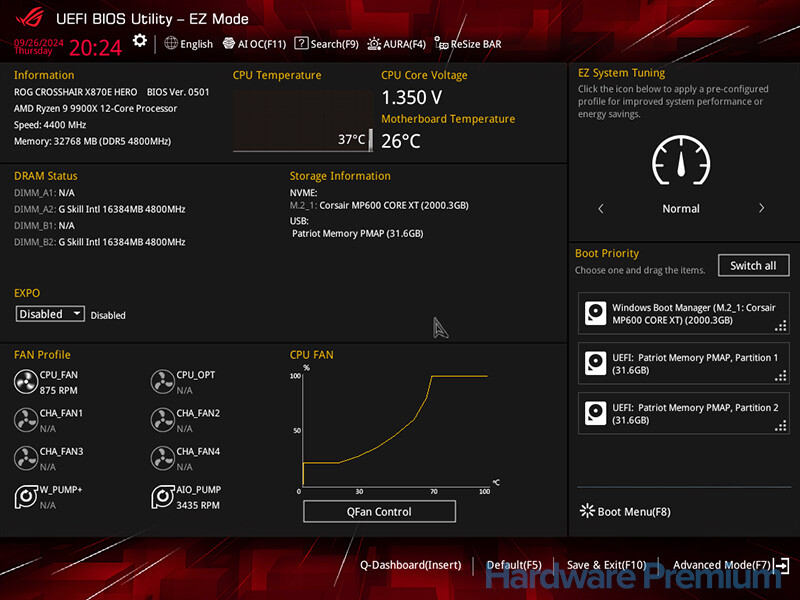
Task: Click the CPU_OPT fan icon
Action: tap(163, 382)
